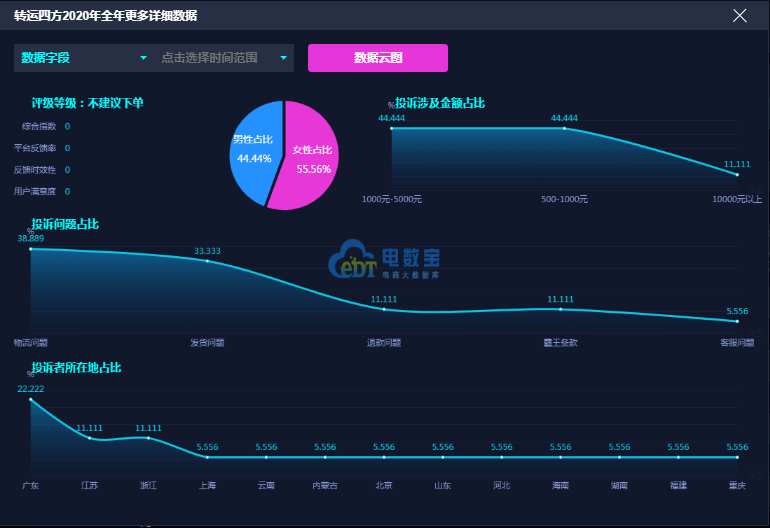This screenshot has width=770, height=528.
Task: Click the 投诉者所在地占比 chart title
Action: pos(76,367)
